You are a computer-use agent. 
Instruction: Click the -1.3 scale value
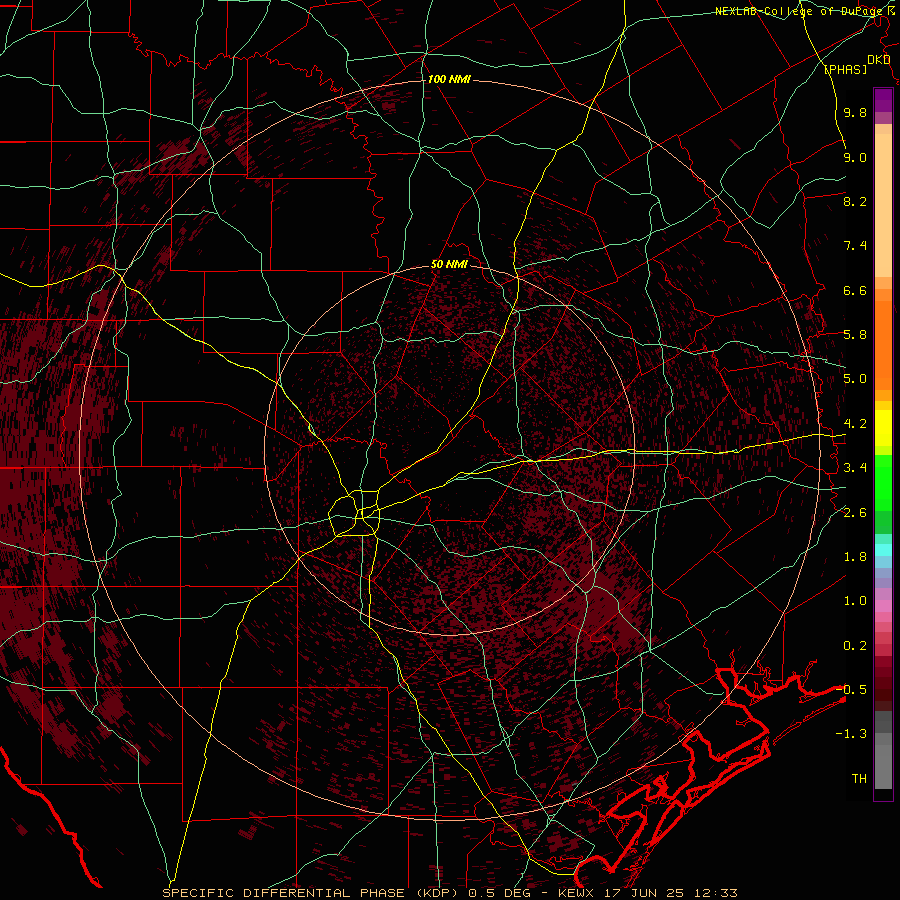tap(851, 734)
